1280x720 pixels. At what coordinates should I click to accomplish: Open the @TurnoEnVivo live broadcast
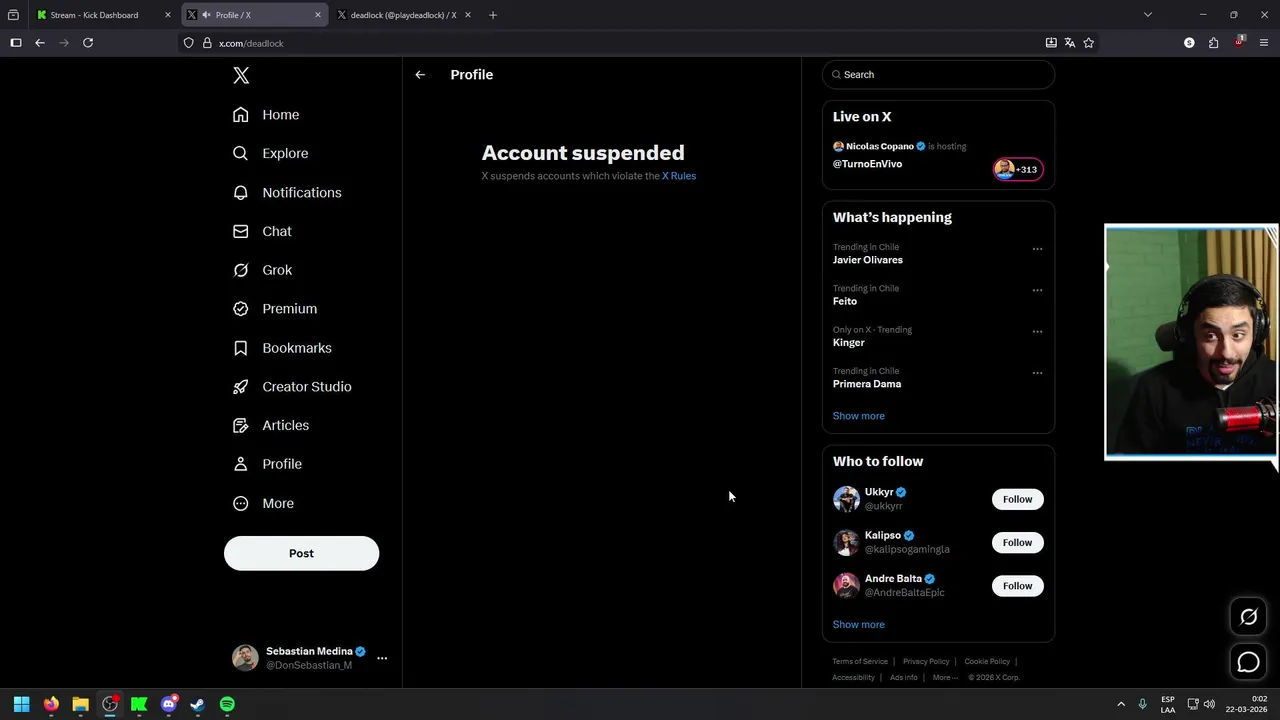tap(867, 164)
